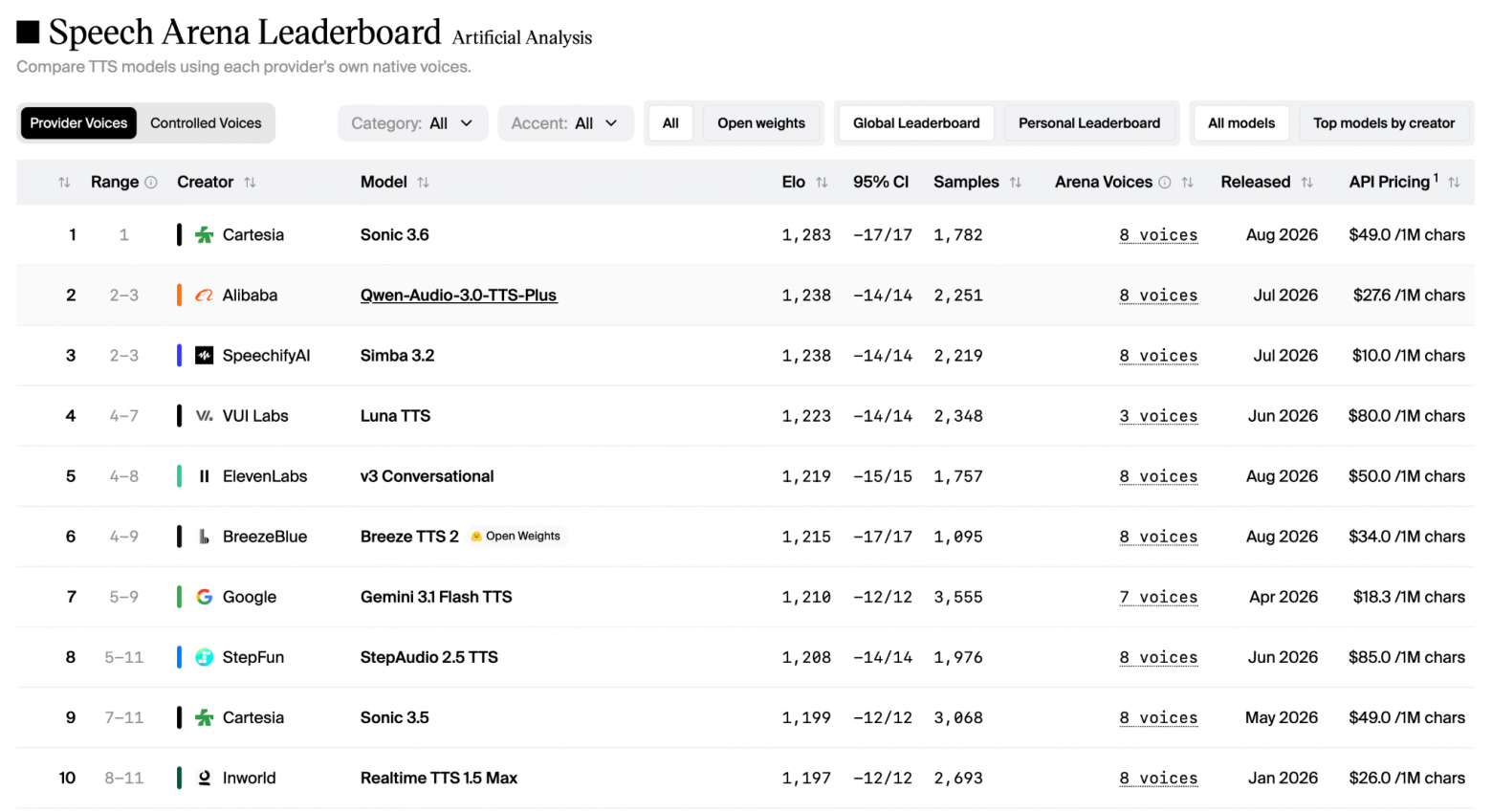This screenshot has height=812, width=1492.
Task: Open 8 voices for v3 Conversational
Action: pyautogui.click(x=1158, y=476)
